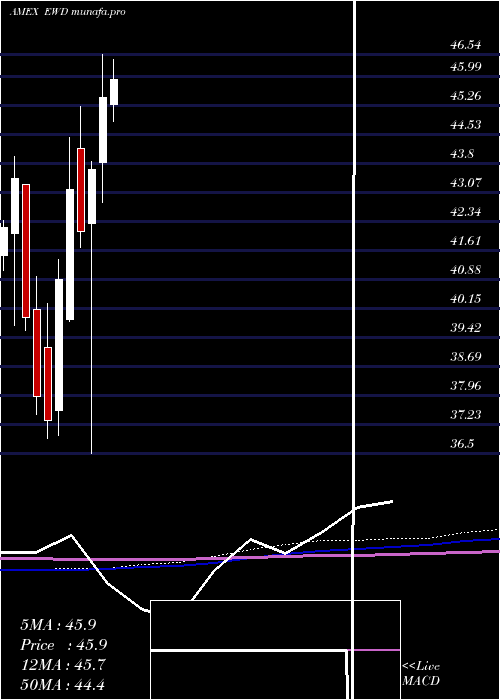Viewport: 500px width, 700px height.
Task: Click the long vertical white cursor line
Action: click(x=355, y=348)
